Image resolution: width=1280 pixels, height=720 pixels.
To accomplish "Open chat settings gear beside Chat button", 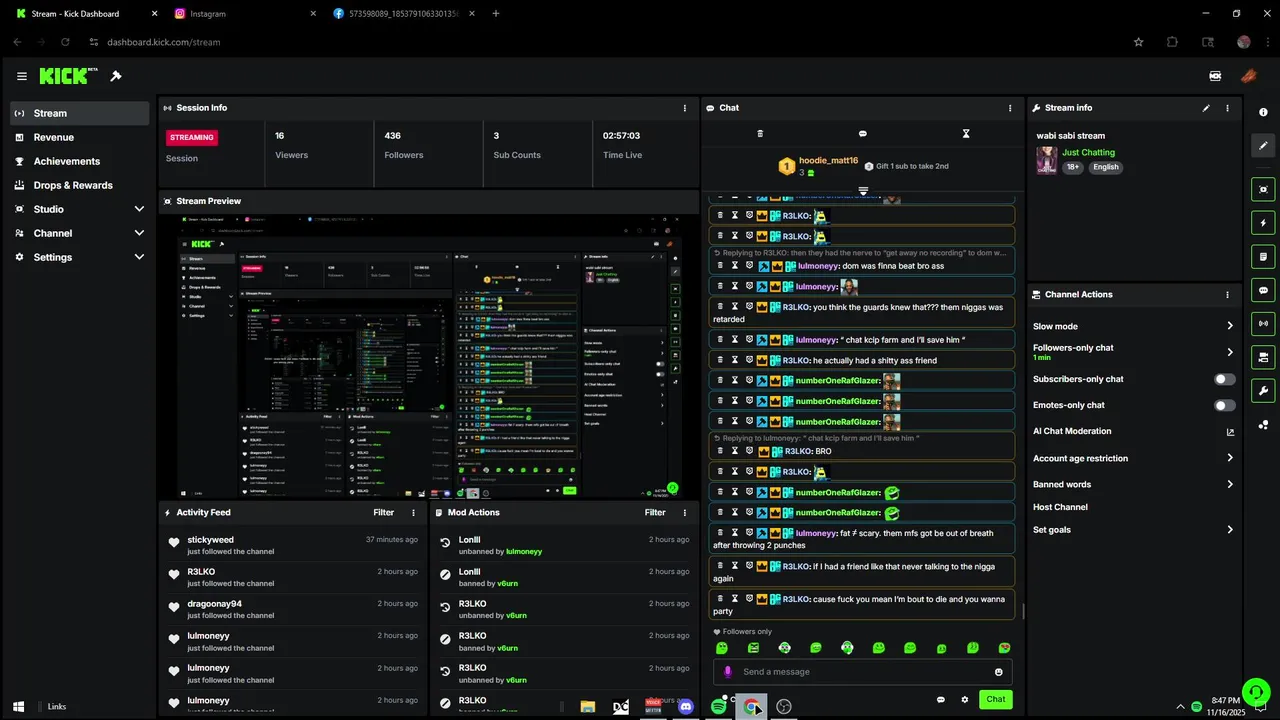I will click(965, 700).
